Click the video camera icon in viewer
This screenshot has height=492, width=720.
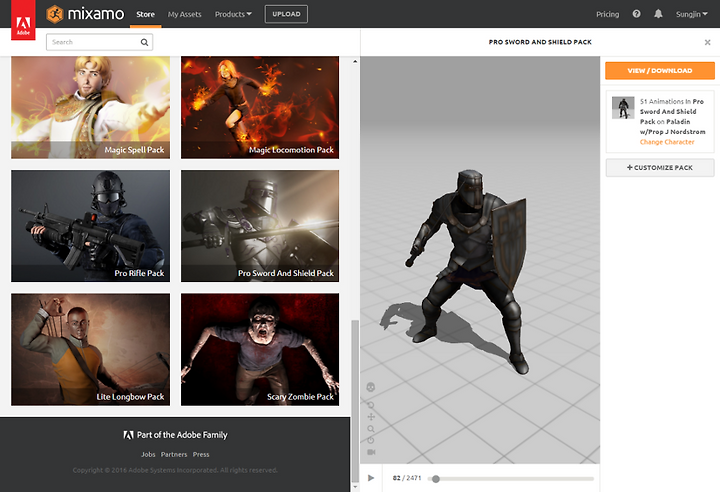[x=371, y=452]
